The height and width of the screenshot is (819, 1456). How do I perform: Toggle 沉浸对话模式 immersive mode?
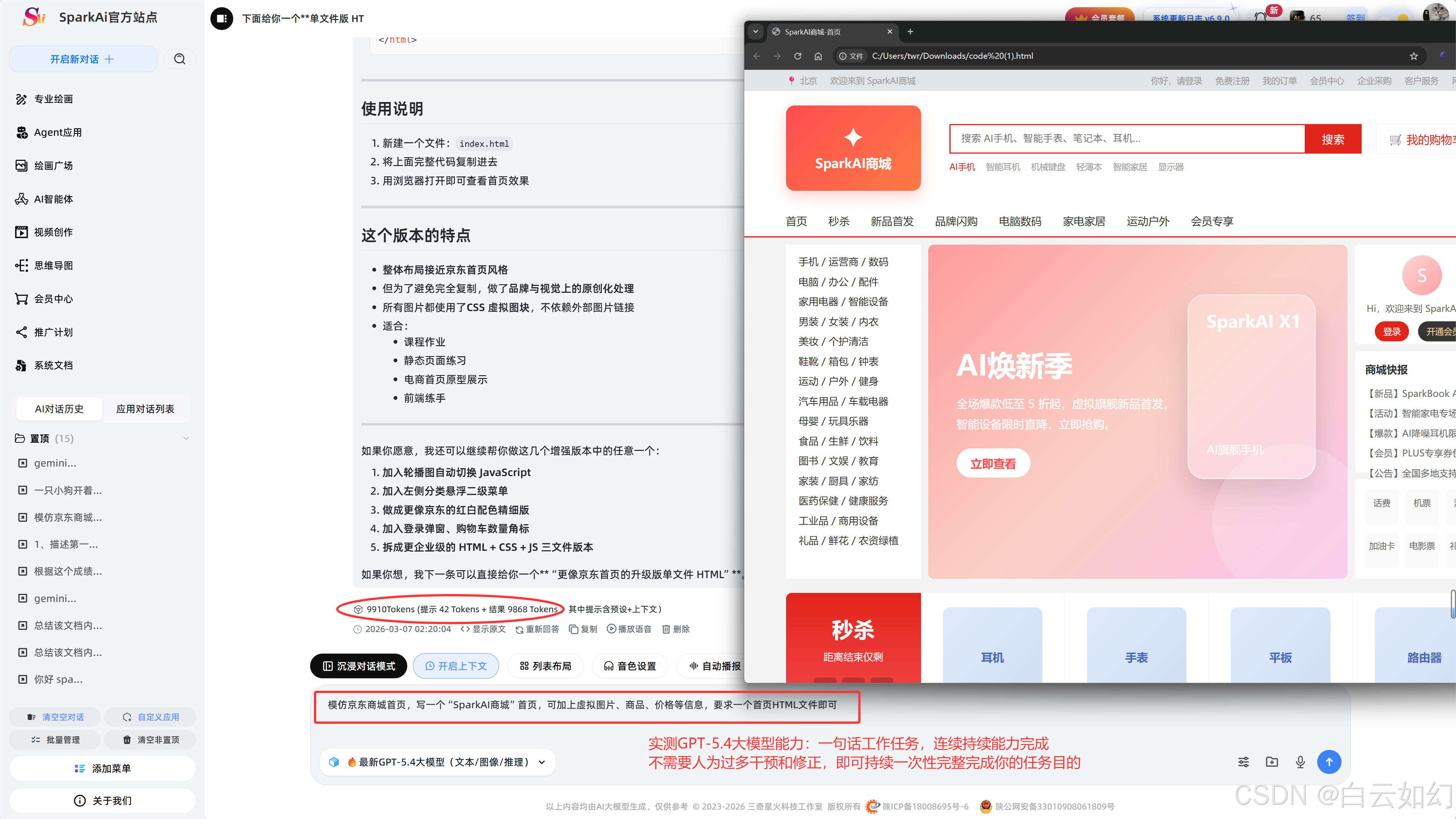coord(358,666)
